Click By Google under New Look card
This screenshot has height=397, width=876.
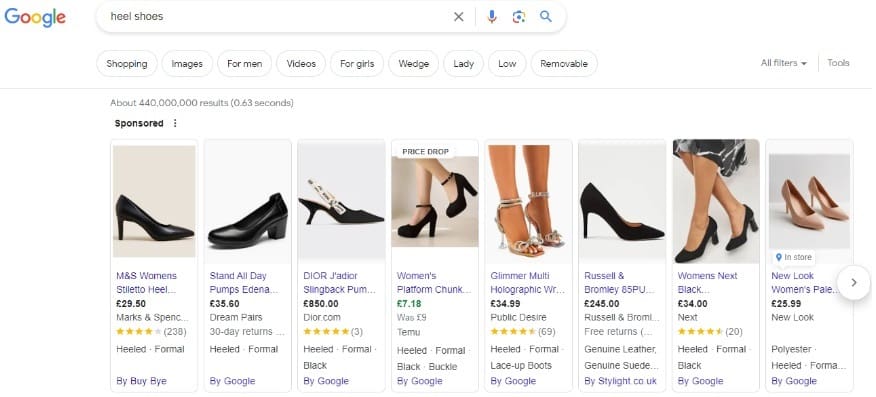click(x=794, y=381)
